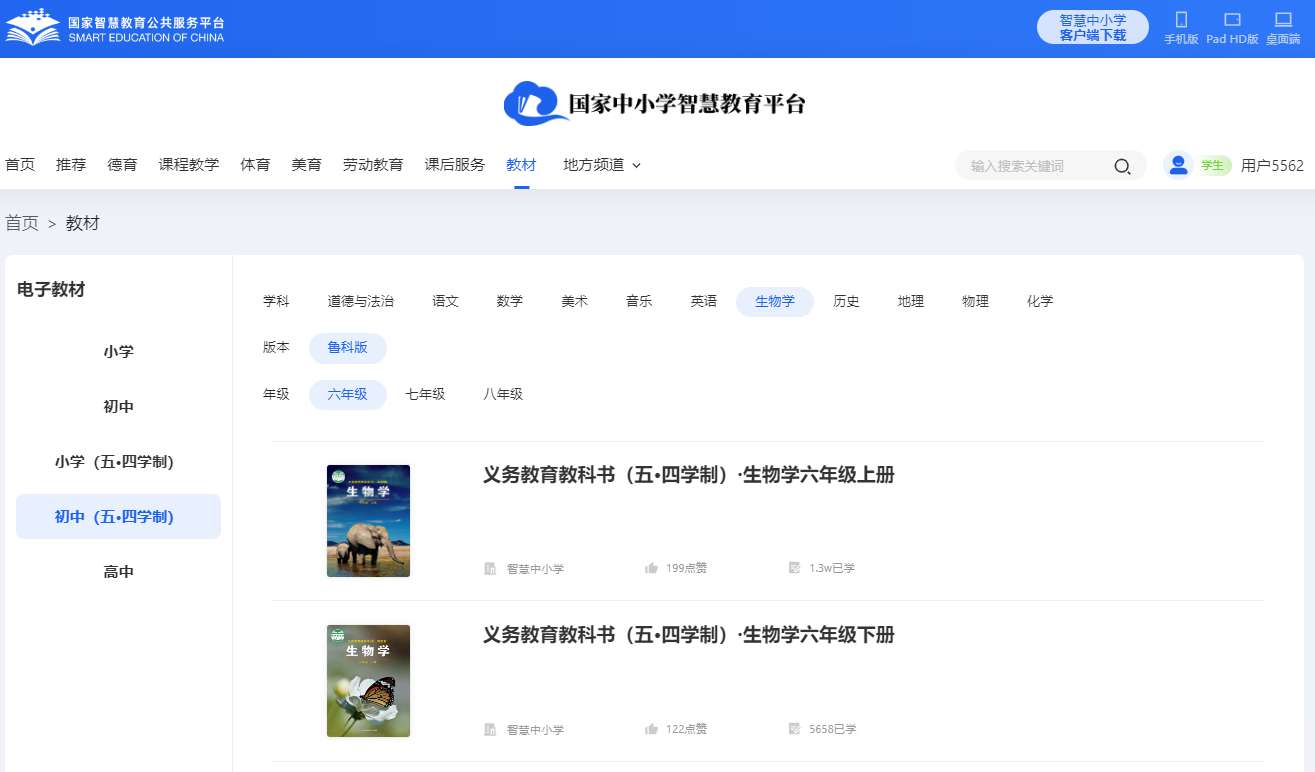Click the 智慧中小学 客户端下载 button
Image resolution: width=1315 pixels, height=772 pixels.
pos(1093,27)
